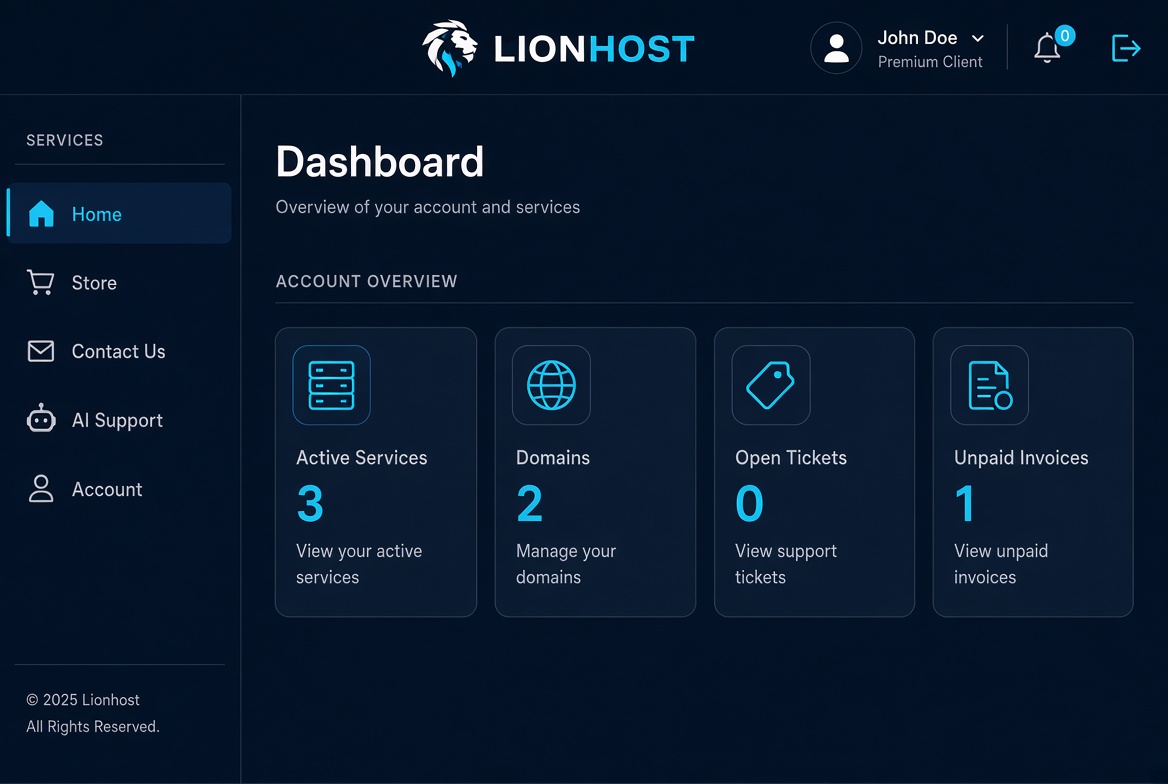Open the notifications bell
This screenshot has height=784, width=1168.
tap(1047, 48)
